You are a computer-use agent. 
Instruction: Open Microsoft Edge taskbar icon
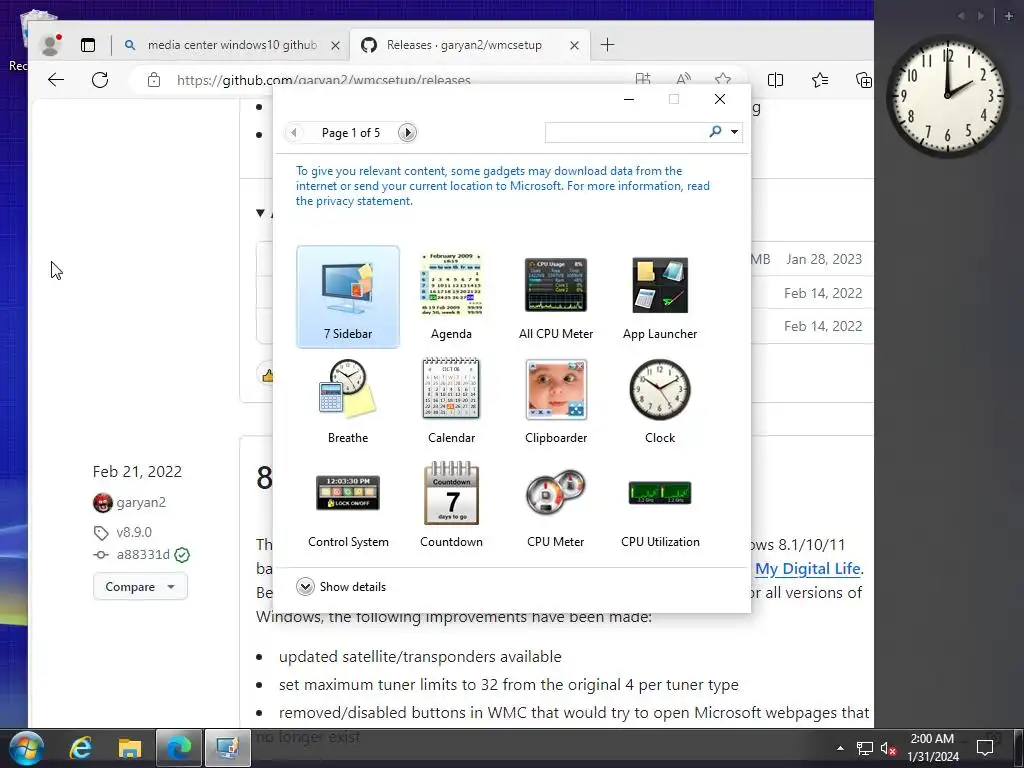pos(178,748)
